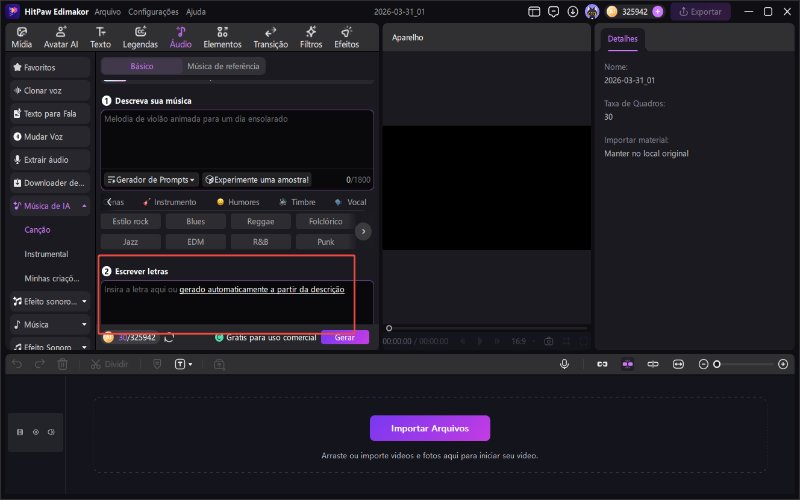Toggle the track mute speaker icon
The width and height of the screenshot is (800, 500).
pos(51,432)
